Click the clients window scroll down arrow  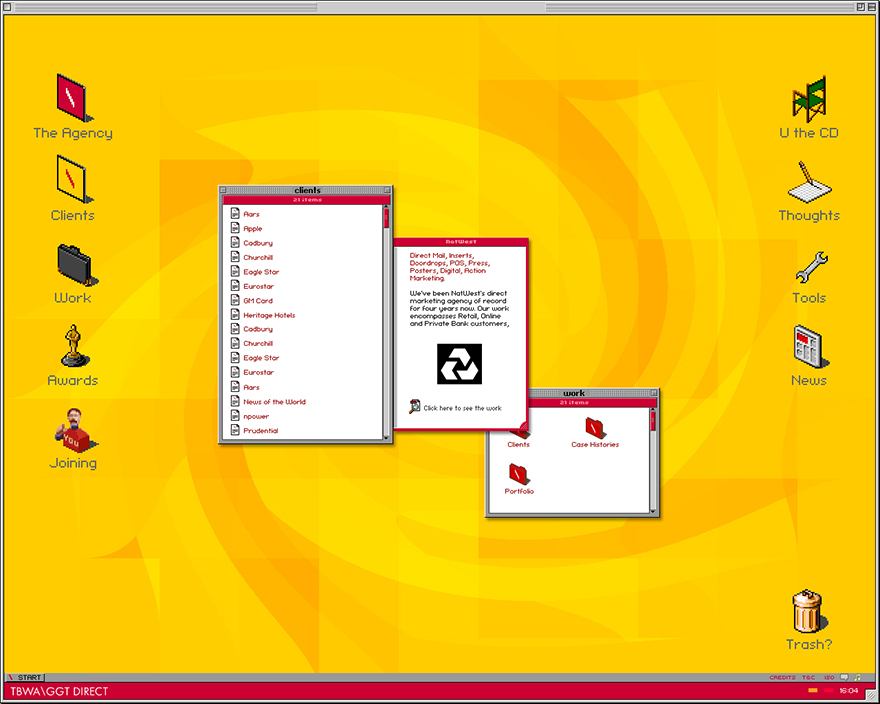386,436
